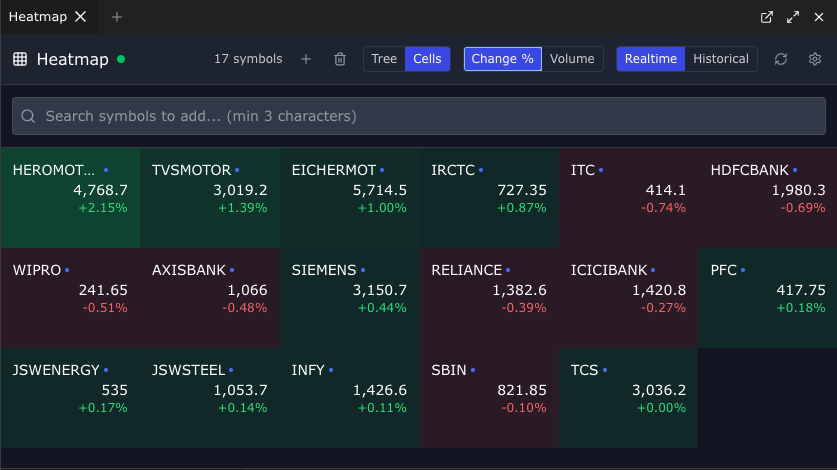Open heatmap settings gear
837x470 pixels.
pyautogui.click(x=815, y=59)
